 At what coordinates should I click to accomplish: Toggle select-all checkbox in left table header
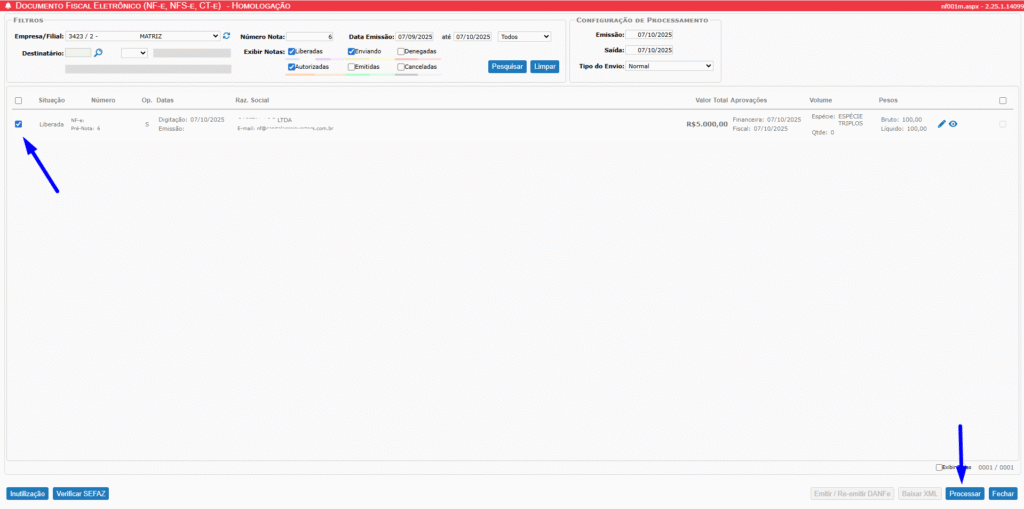tap(19, 100)
